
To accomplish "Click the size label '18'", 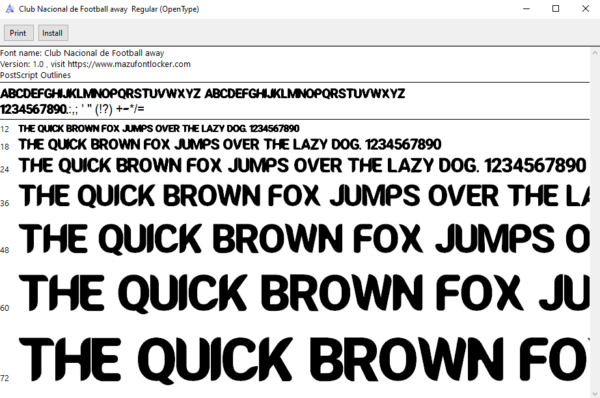I will pyautogui.click(x=5, y=147).
